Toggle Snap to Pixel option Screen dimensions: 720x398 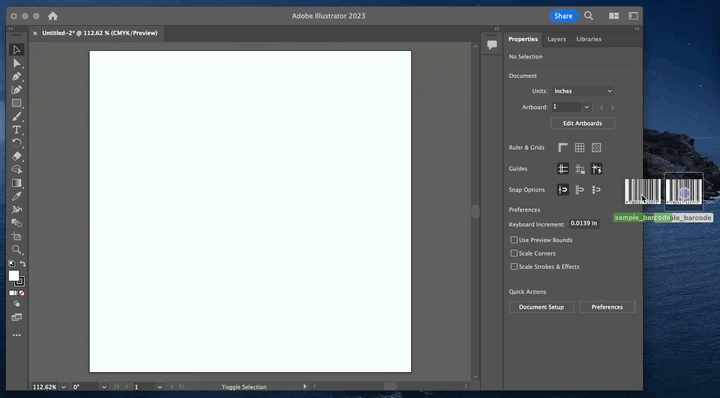pyautogui.click(x=579, y=190)
